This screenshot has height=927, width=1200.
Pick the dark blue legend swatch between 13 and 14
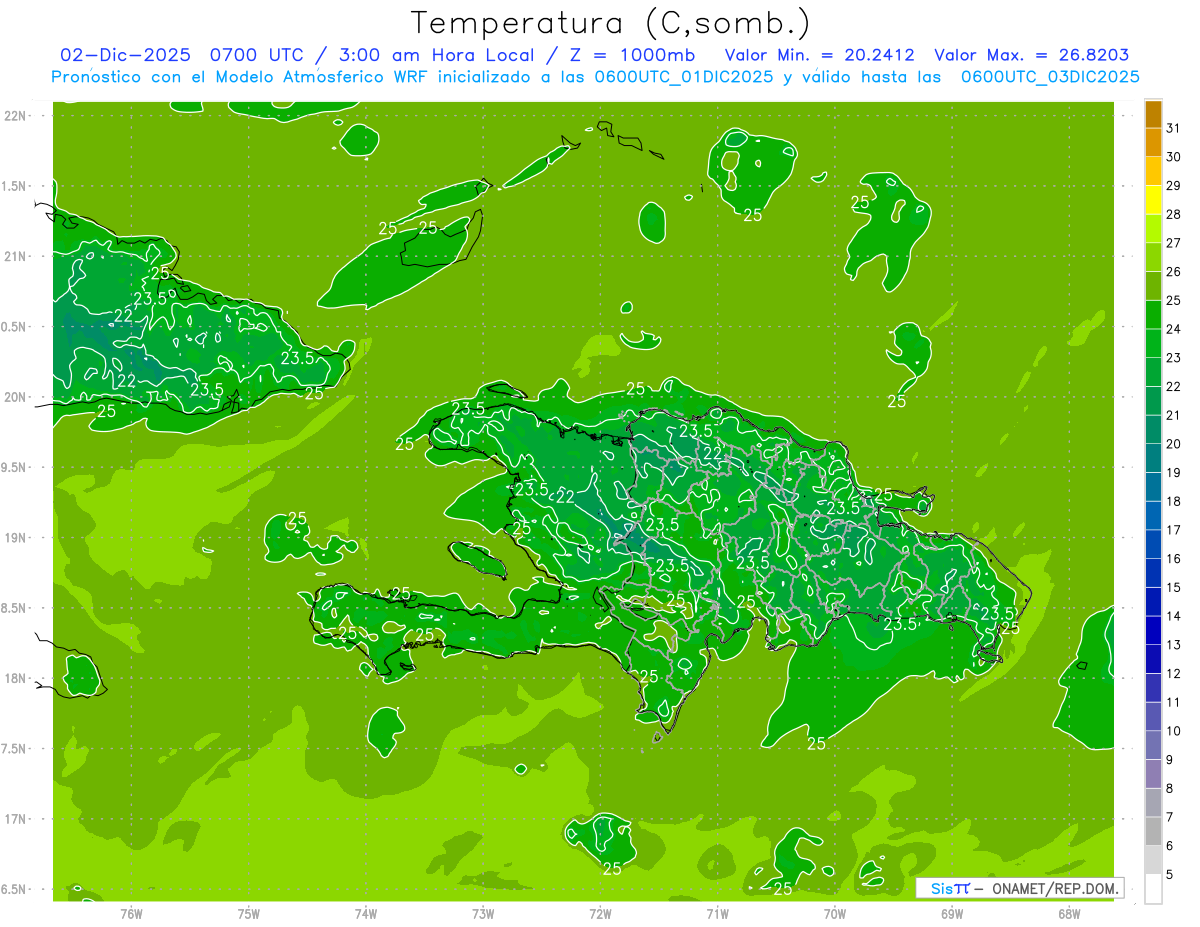coord(1153,630)
